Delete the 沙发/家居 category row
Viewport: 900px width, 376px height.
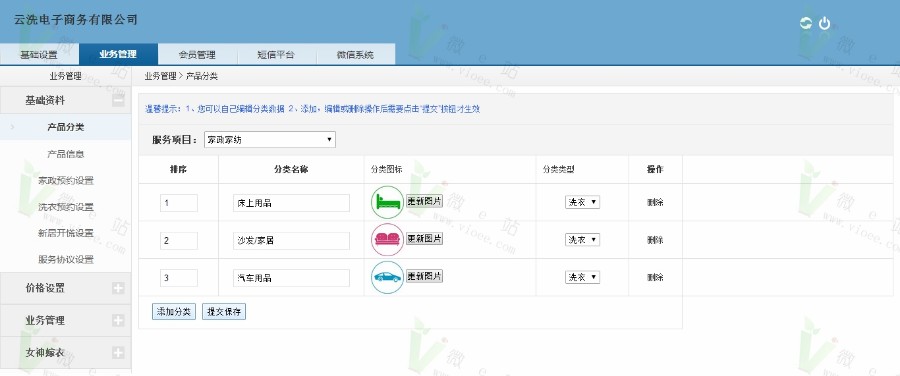pyautogui.click(x=655, y=240)
